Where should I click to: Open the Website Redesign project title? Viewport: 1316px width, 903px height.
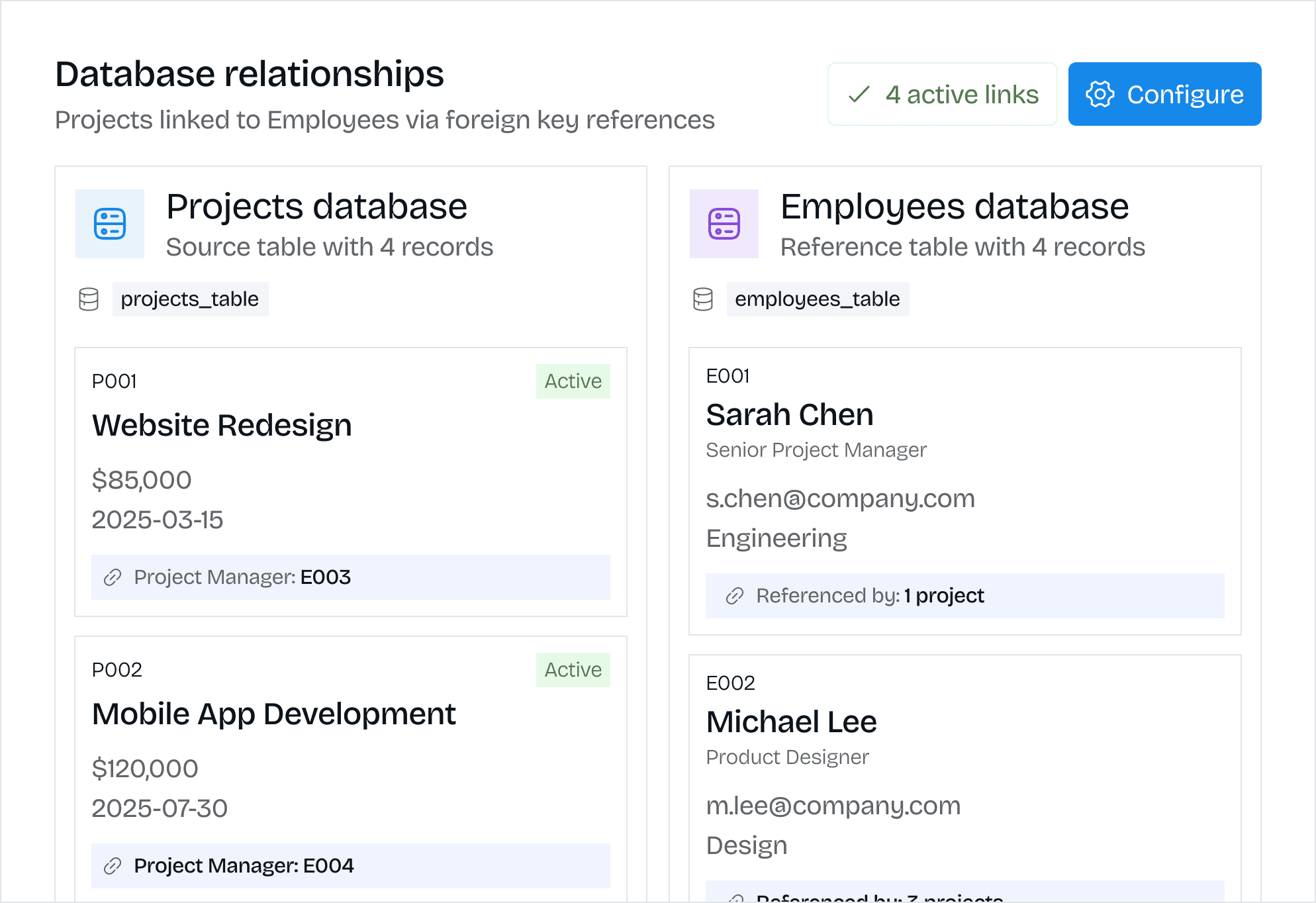point(222,425)
